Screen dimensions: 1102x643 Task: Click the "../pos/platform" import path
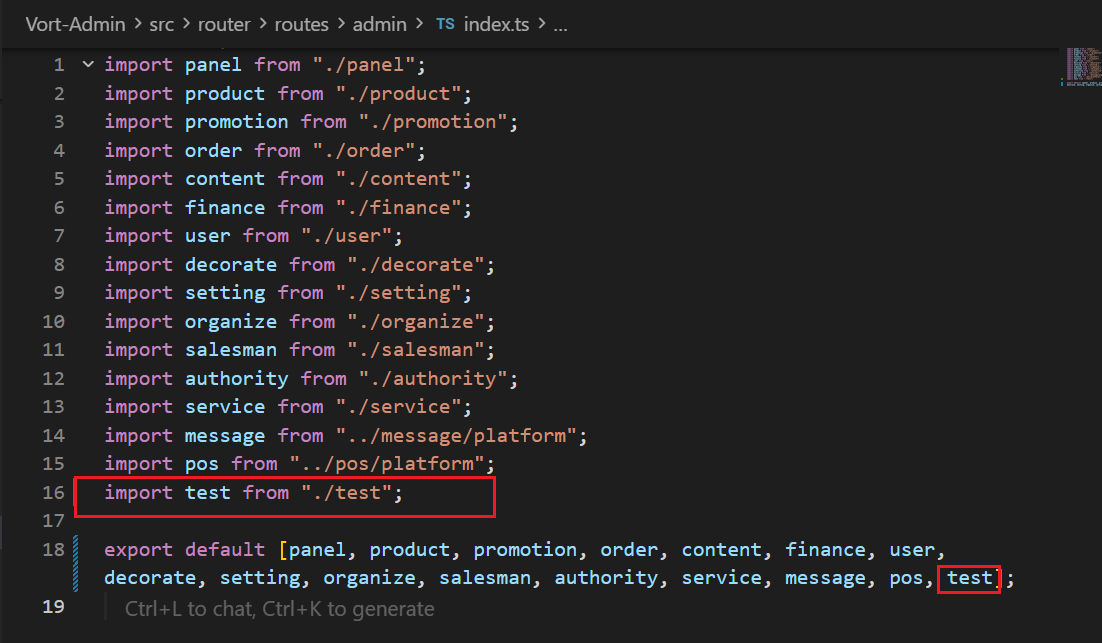coord(392,464)
